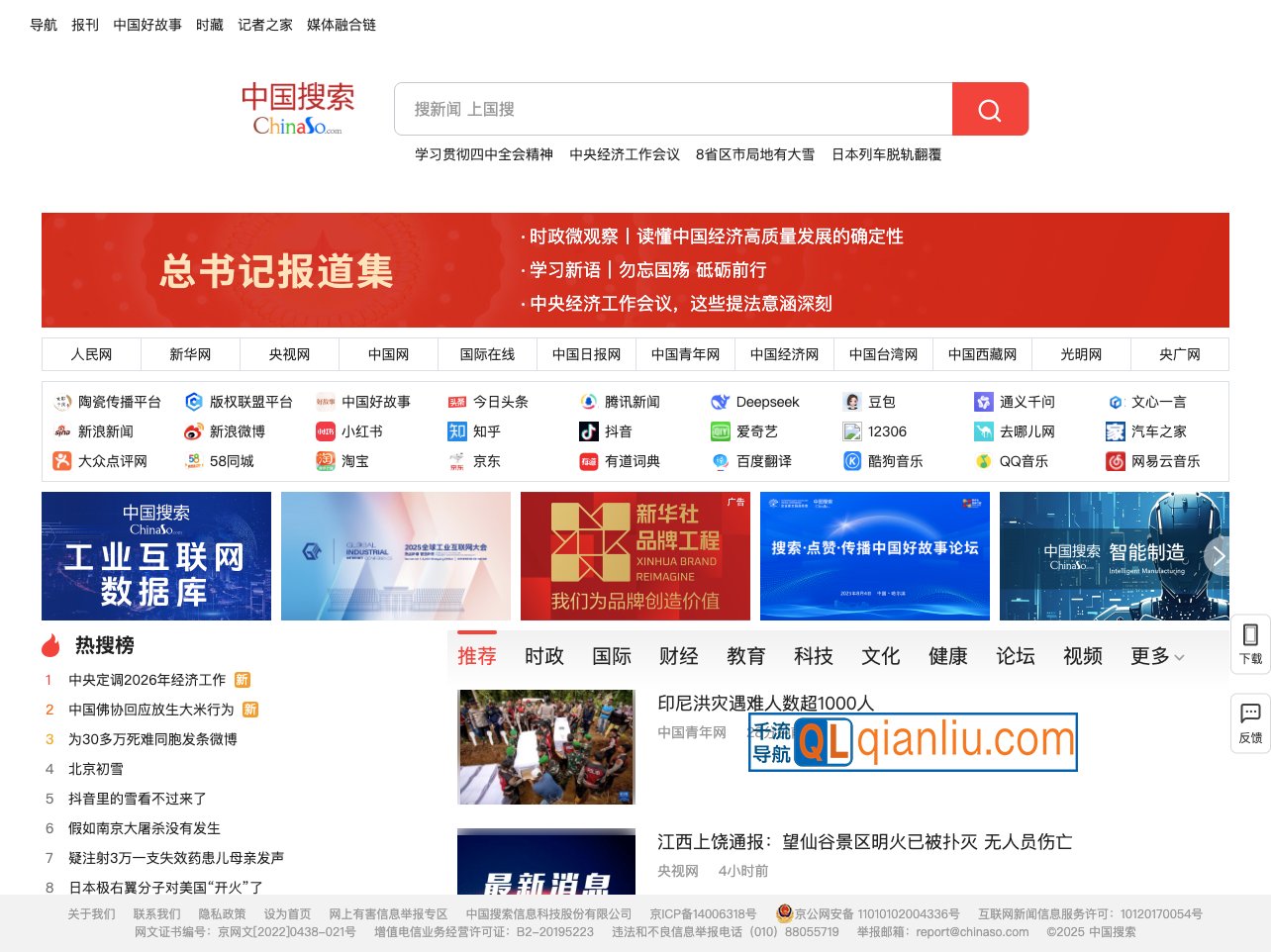Image resolution: width=1271 pixels, height=952 pixels.
Task: Click the red search magnifier icon
Action: tap(990, 109)
